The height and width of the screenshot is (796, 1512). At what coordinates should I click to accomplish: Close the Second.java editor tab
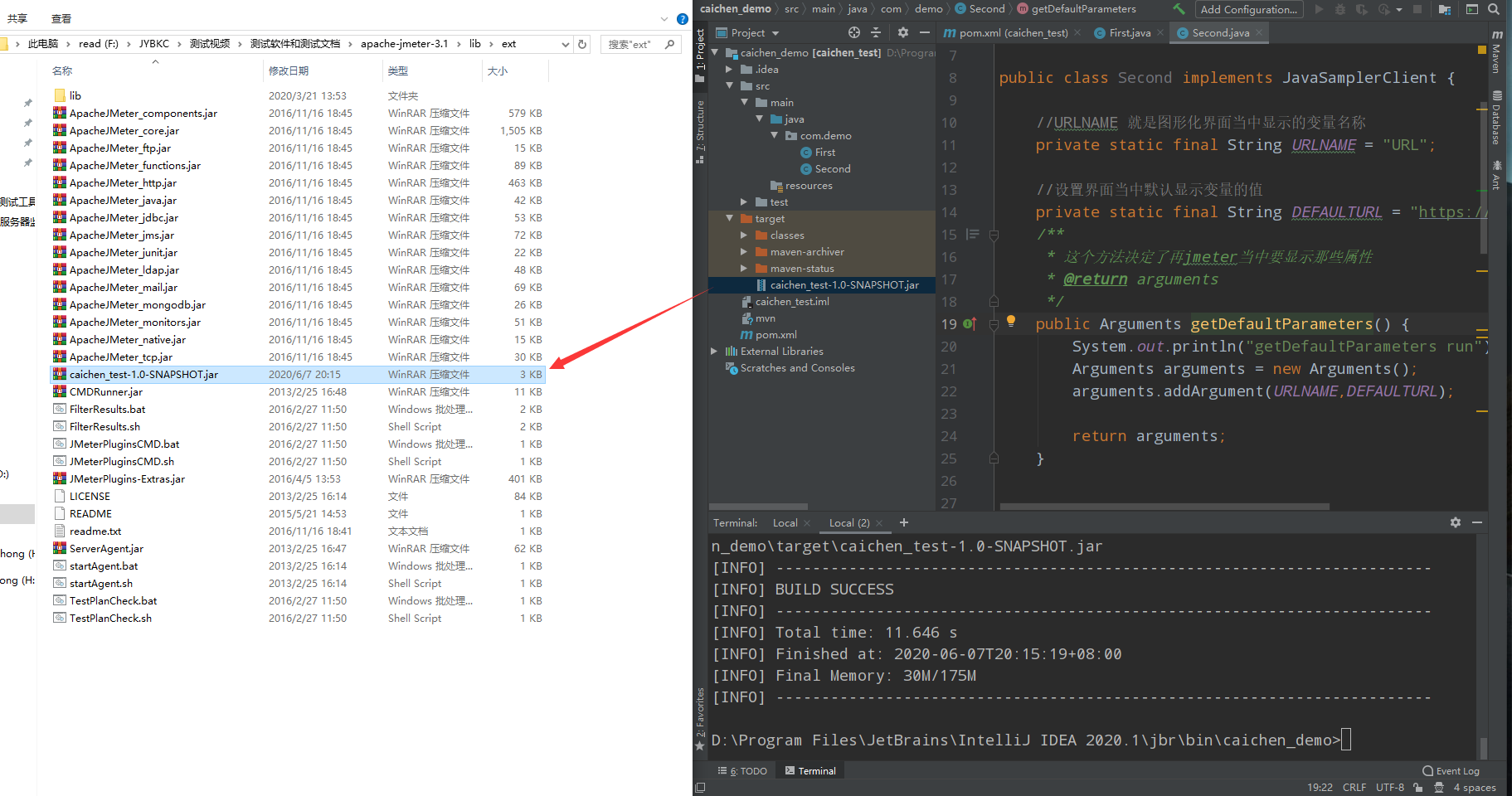(x=1259, y=33)
